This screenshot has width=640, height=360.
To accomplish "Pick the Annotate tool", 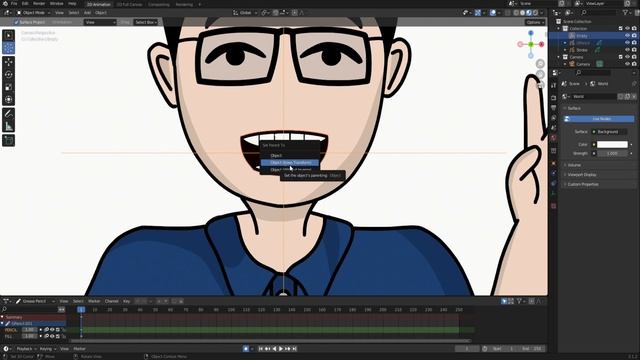I will pyautogui.click(x=9, y=114).
